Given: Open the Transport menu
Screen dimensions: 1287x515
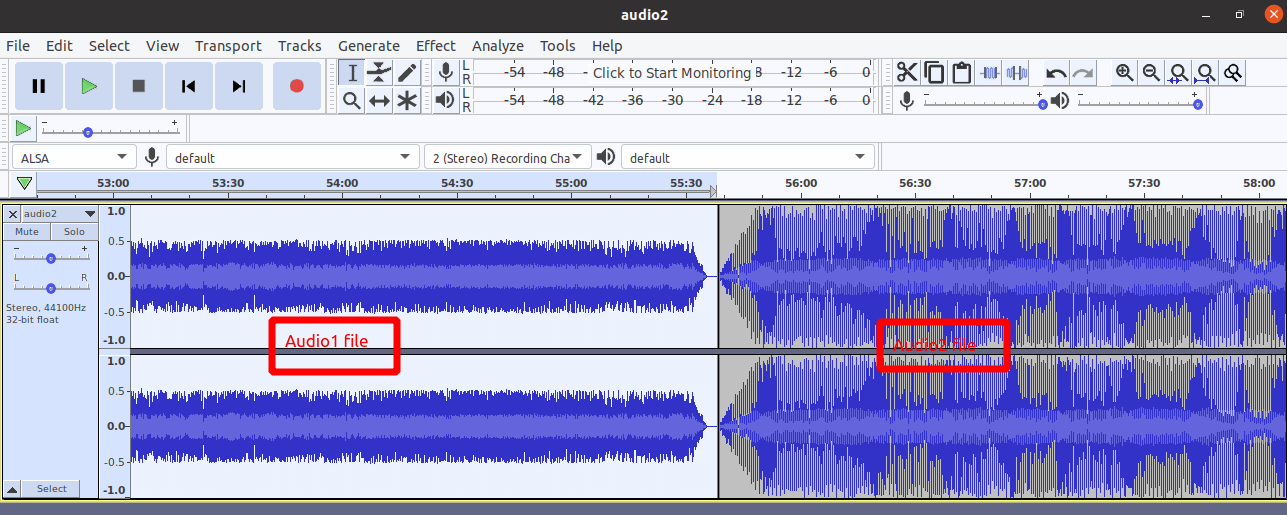Looking at the screenshot, I should pyautogui.click(x=228, y=45).
